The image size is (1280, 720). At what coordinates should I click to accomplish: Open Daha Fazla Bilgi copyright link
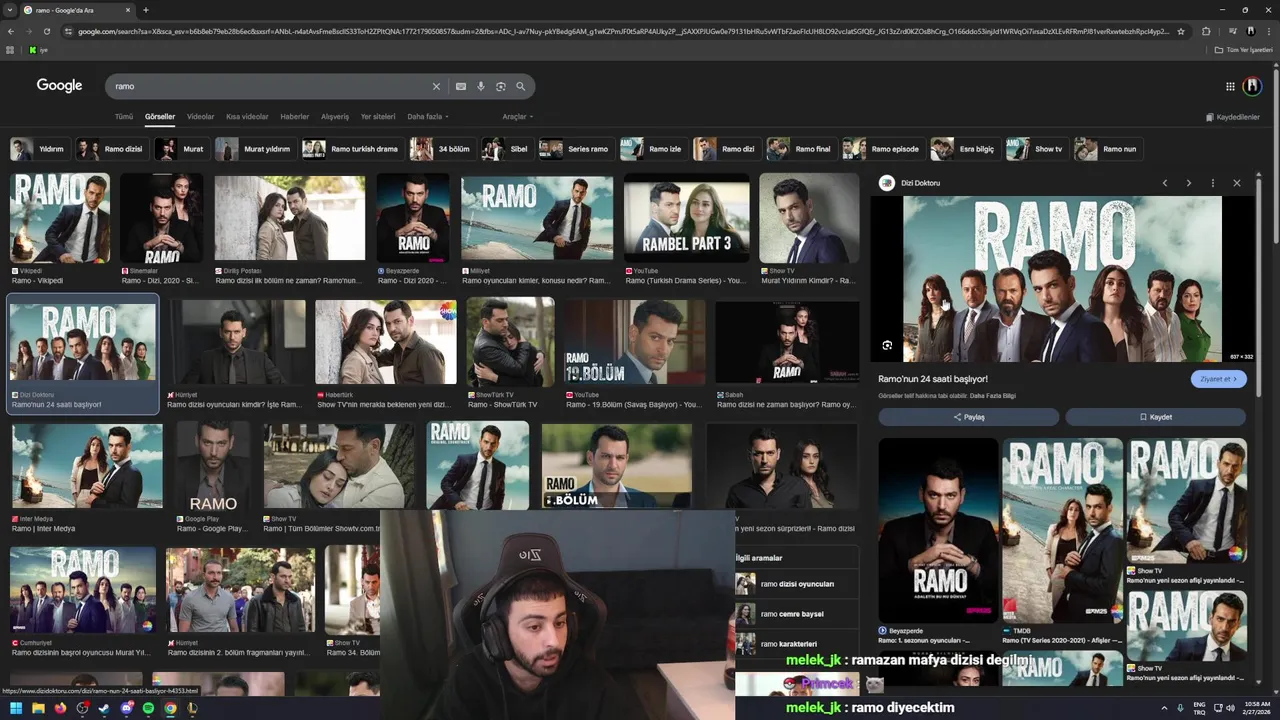click(x=993, y=396)
